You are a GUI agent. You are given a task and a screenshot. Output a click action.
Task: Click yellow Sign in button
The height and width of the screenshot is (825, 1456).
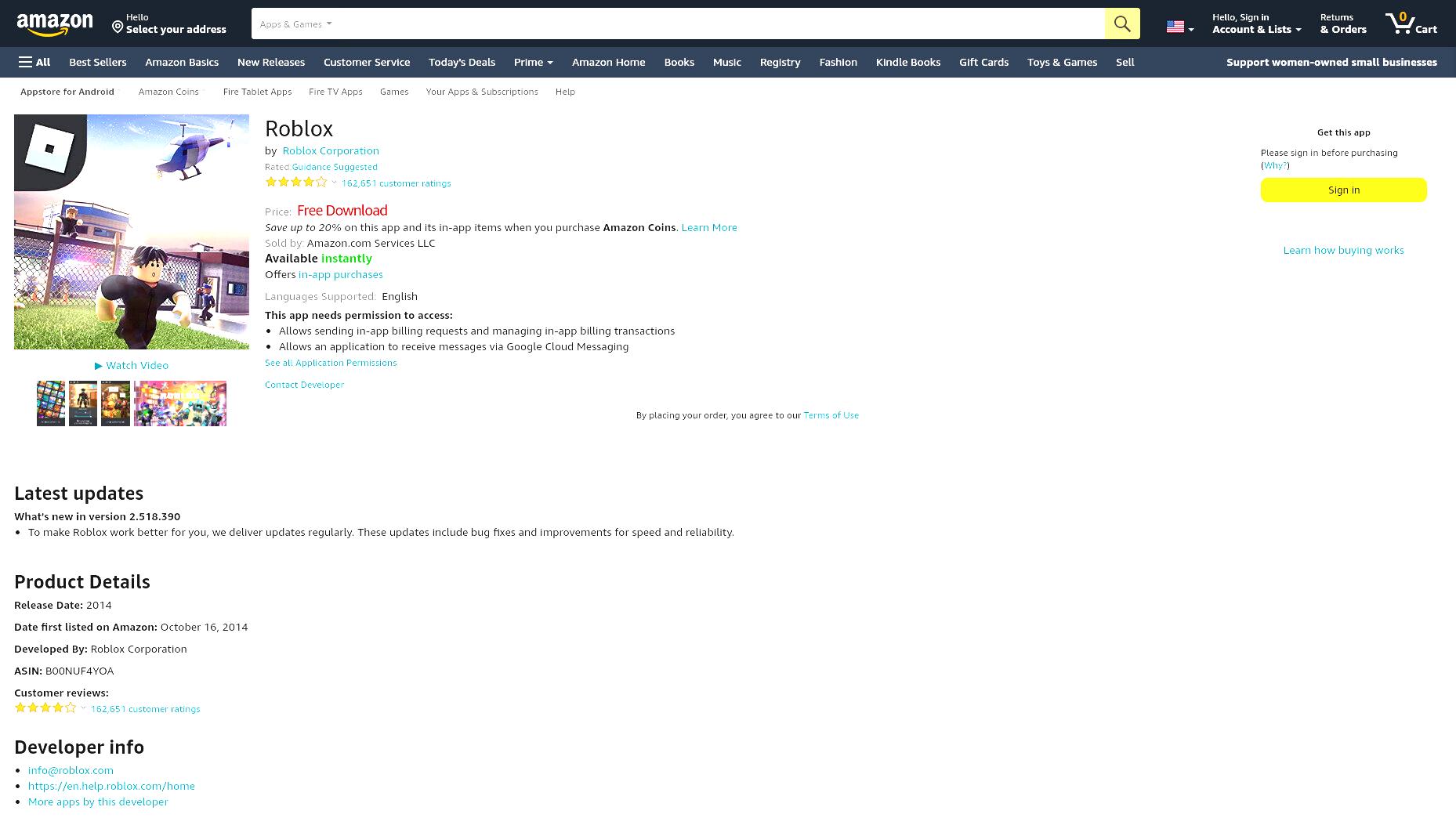1343,190
